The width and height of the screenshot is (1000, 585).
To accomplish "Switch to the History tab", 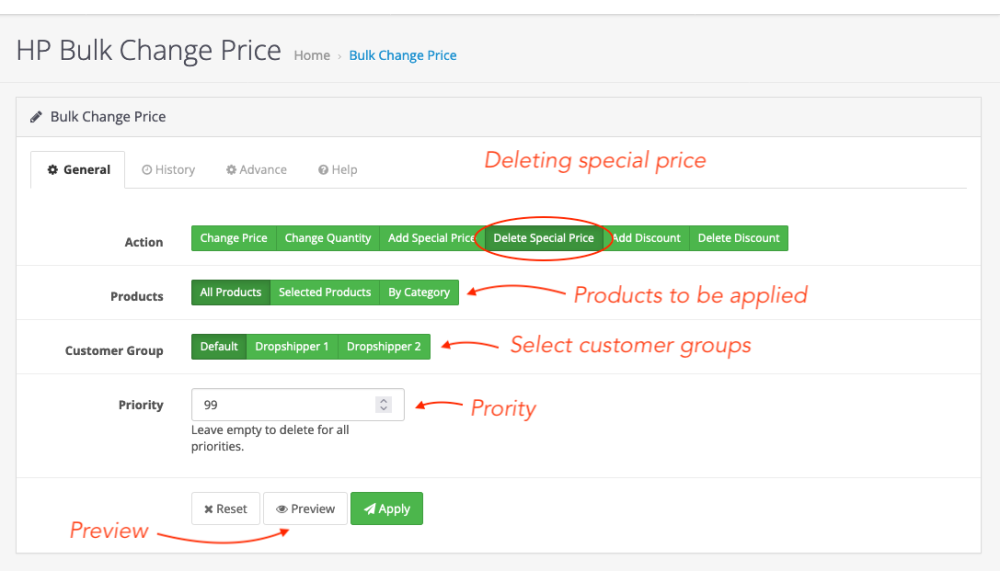I will click(168, 170).
